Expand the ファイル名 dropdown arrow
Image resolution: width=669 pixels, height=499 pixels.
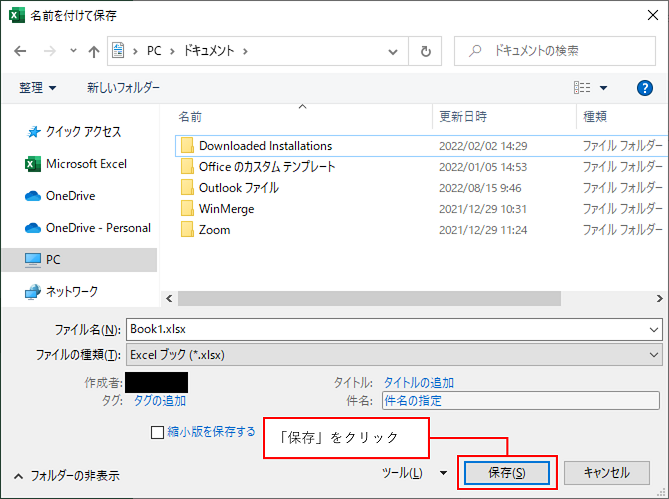tap(654, 330)
